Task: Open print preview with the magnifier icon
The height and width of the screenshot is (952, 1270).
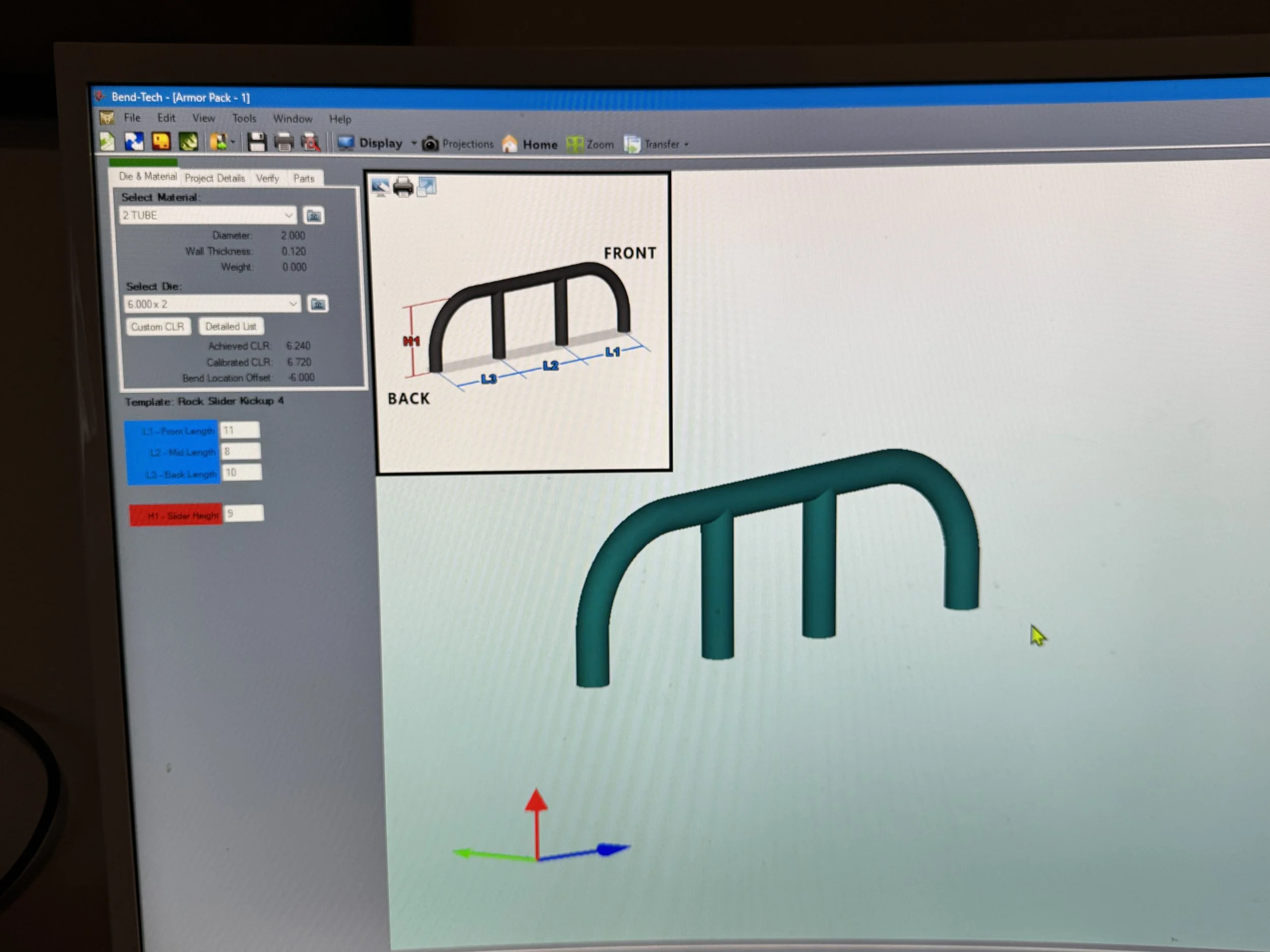Action: pos(310,142)
